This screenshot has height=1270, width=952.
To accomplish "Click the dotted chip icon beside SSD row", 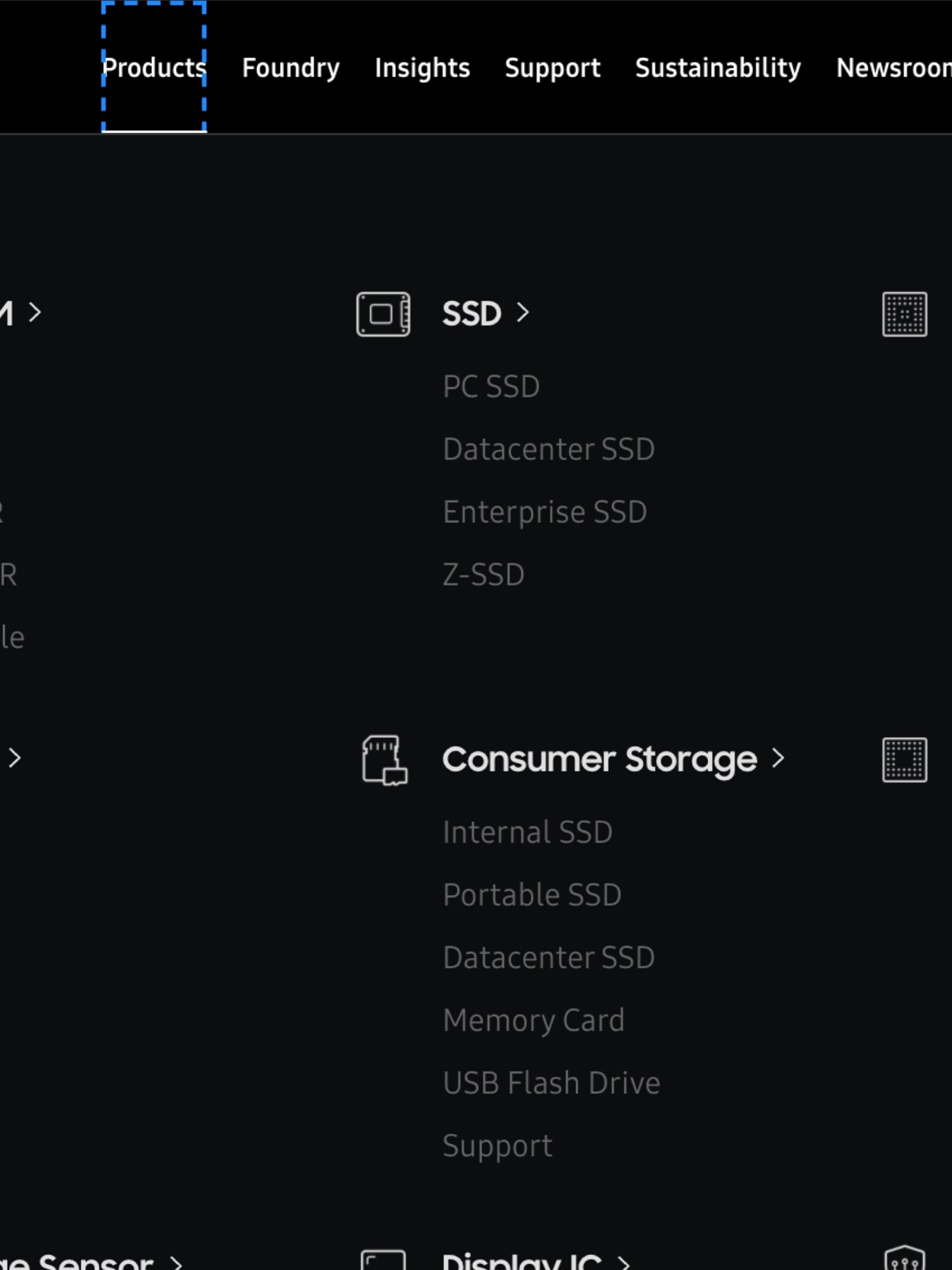I will [x=905, y=314].
